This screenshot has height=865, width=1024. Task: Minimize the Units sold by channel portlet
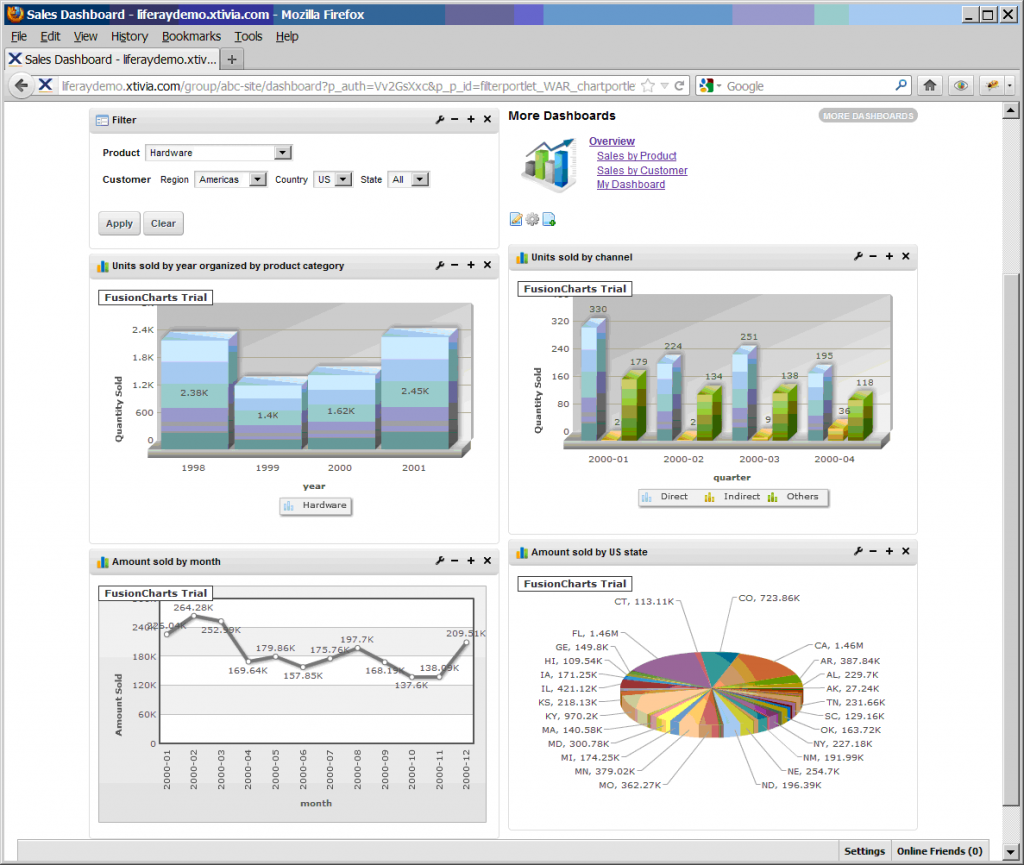tap(874, 257)
